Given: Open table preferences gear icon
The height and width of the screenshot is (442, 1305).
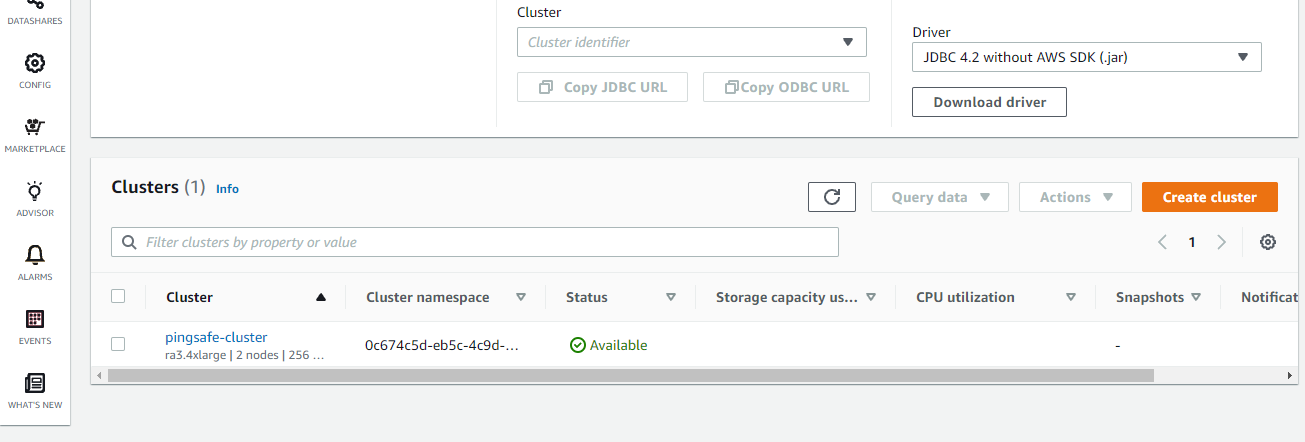Looking at the screenshot, I should [x=1268, y=242].
